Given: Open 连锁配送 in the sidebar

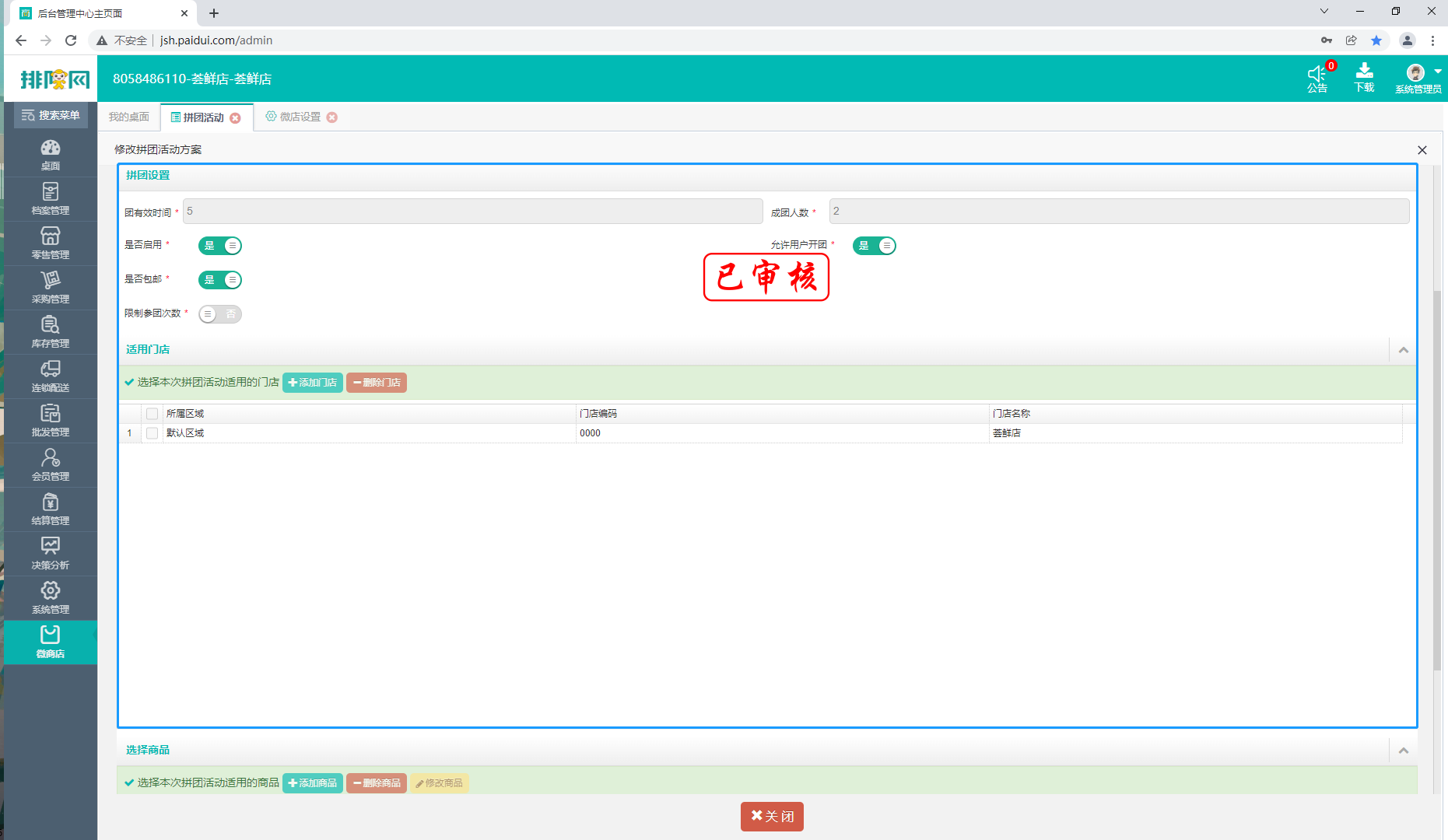Looking at the screenshot, I should click(51, 376).
